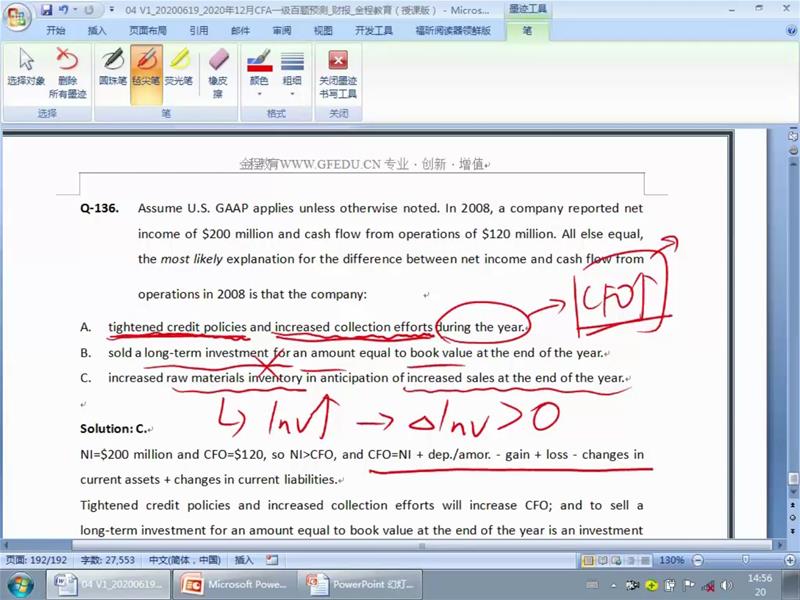800x600 pixels.
Task: Click the zoom slider handle
Action: point(745,560)
